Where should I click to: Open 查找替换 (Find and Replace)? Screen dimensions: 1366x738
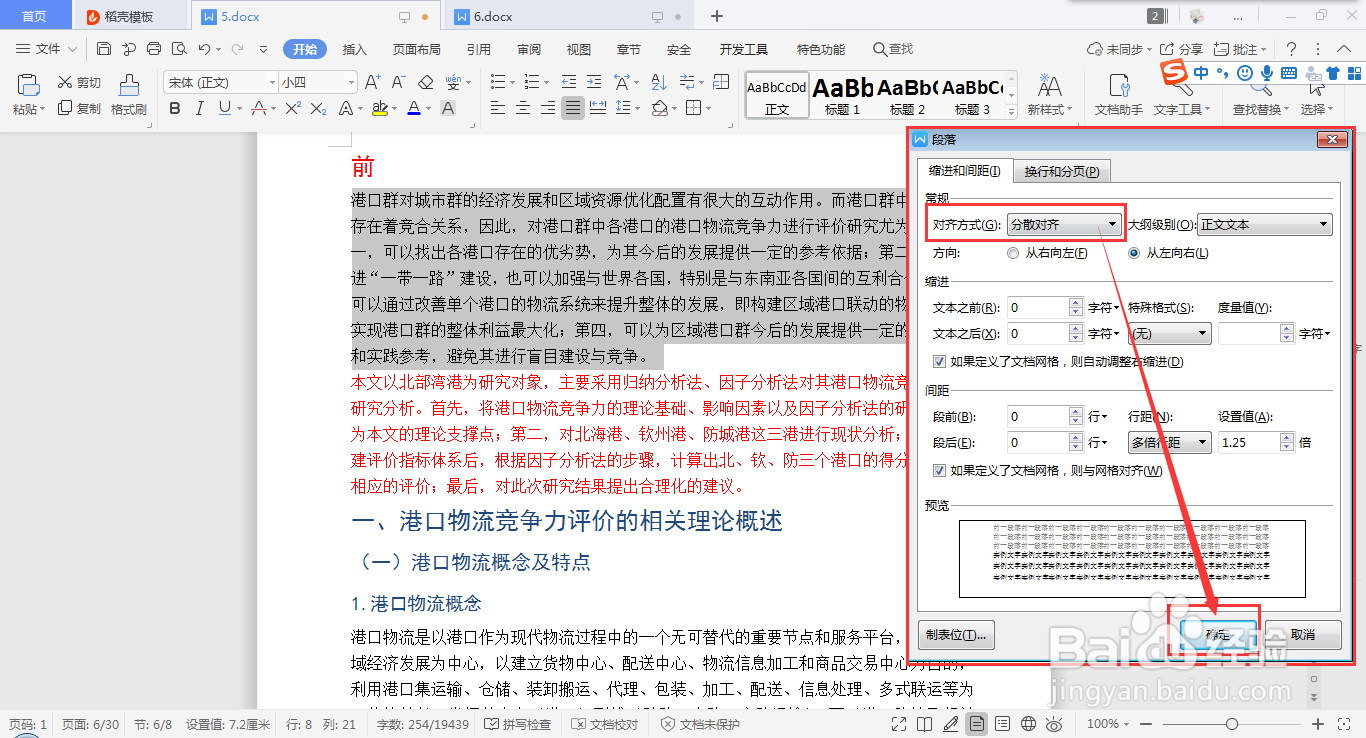pyautogui.click(x=1257, y=107)
